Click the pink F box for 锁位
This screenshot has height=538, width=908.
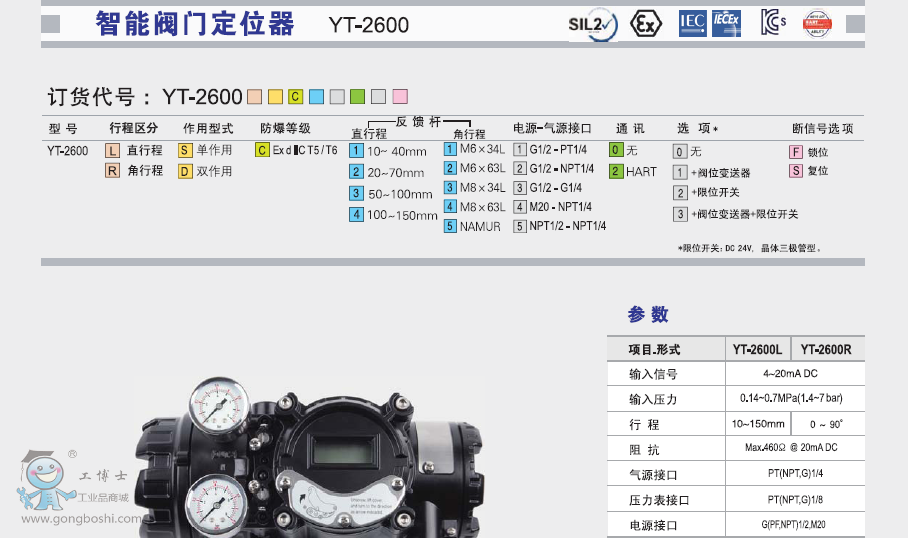(796, 152)
